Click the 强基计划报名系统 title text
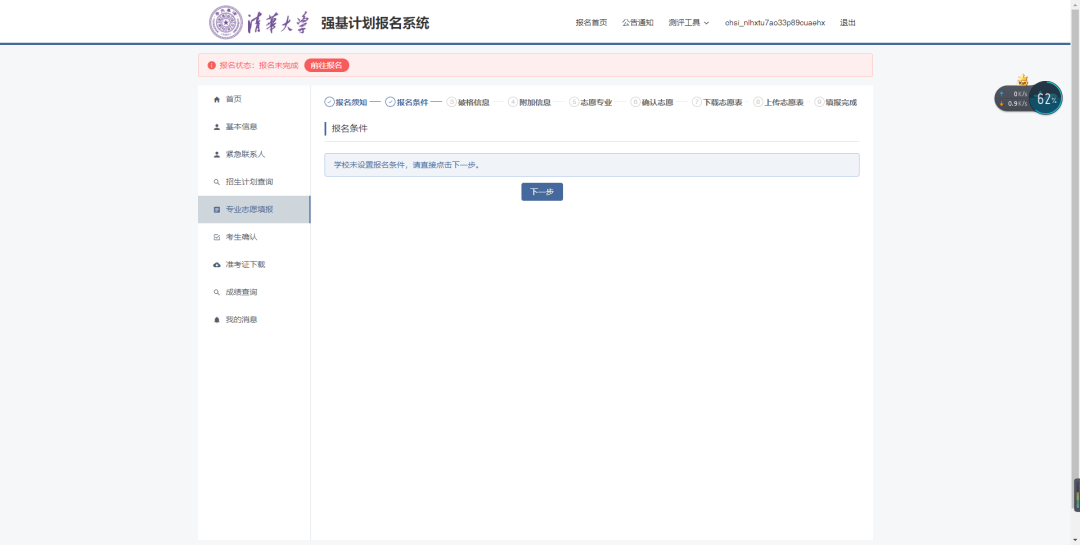 pyautogui.click(x=375, y=23)
